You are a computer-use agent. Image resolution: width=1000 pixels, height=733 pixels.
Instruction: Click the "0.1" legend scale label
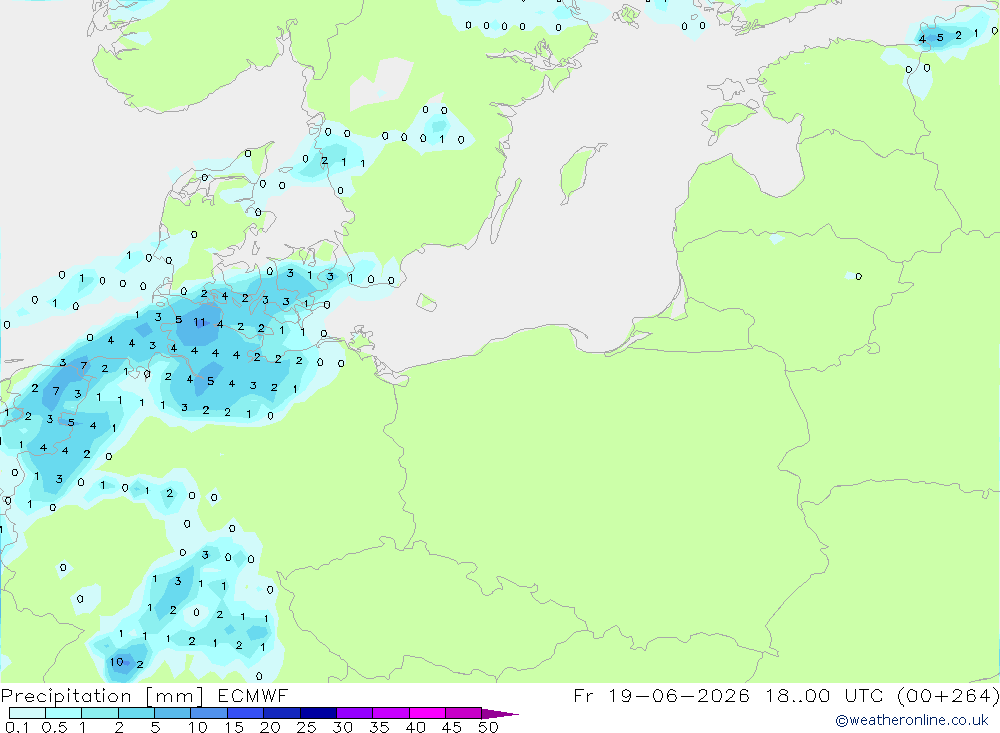click(x=17, y=727)
